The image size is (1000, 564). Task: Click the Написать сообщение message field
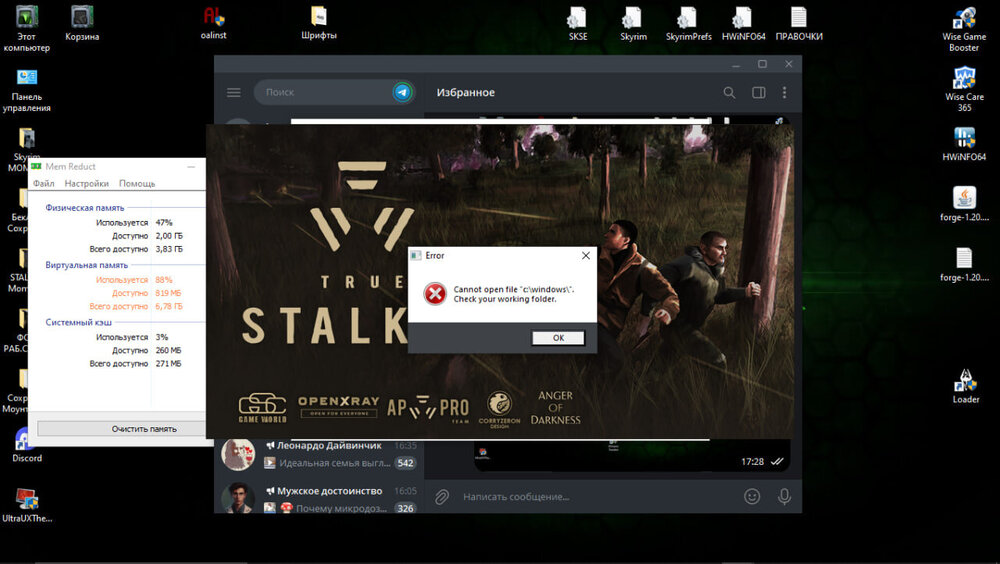(596, 496)
